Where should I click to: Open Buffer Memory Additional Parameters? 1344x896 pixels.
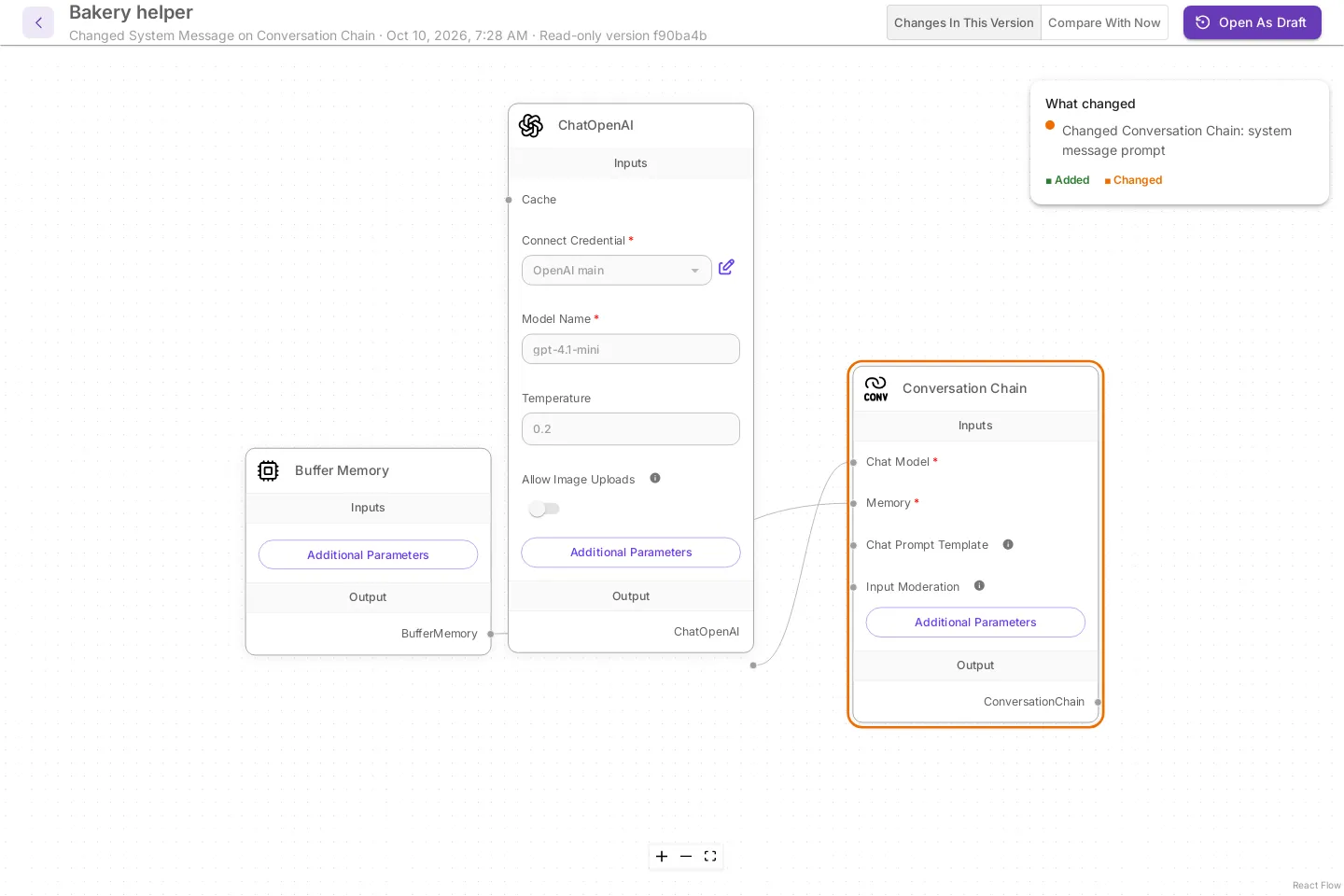click(x=368, y=554)
